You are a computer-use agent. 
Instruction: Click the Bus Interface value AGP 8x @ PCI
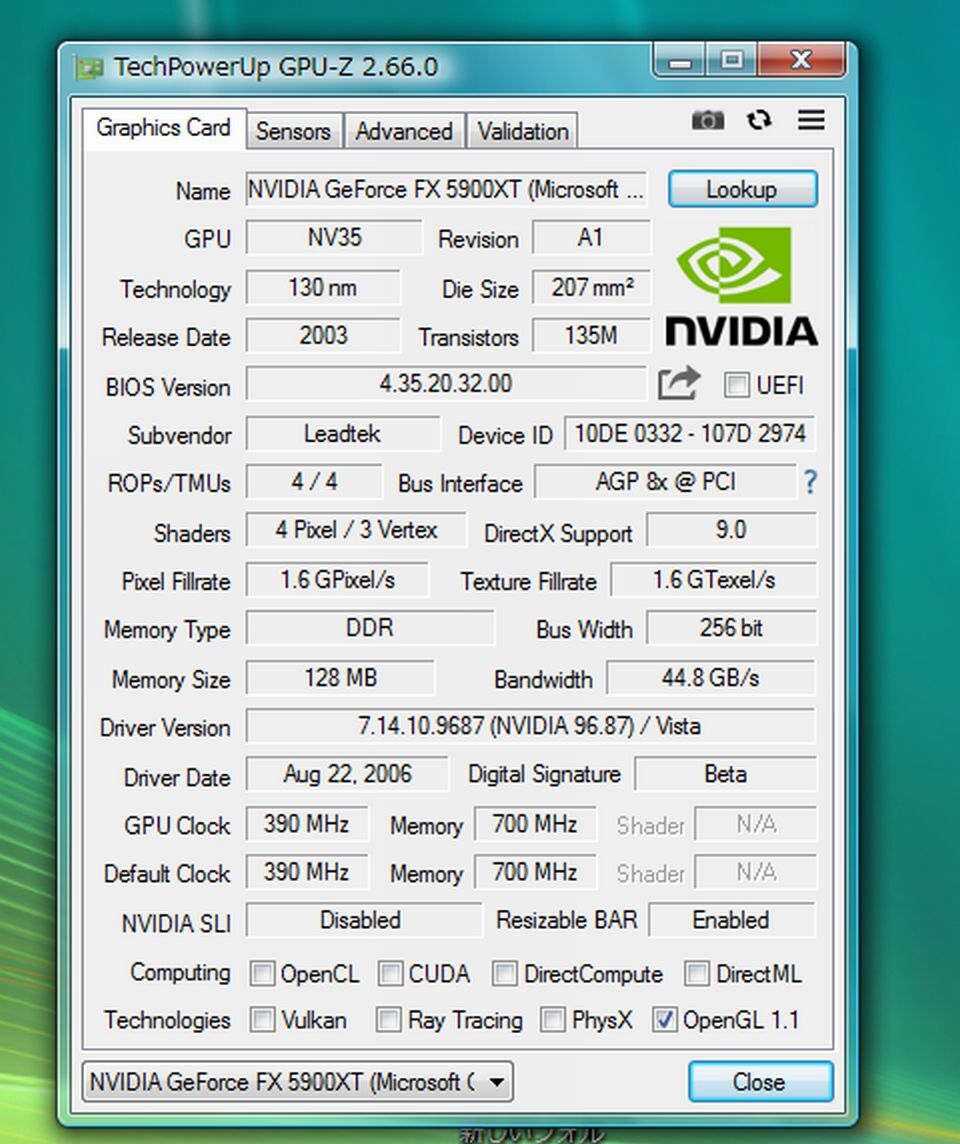[x=665, y=482]
